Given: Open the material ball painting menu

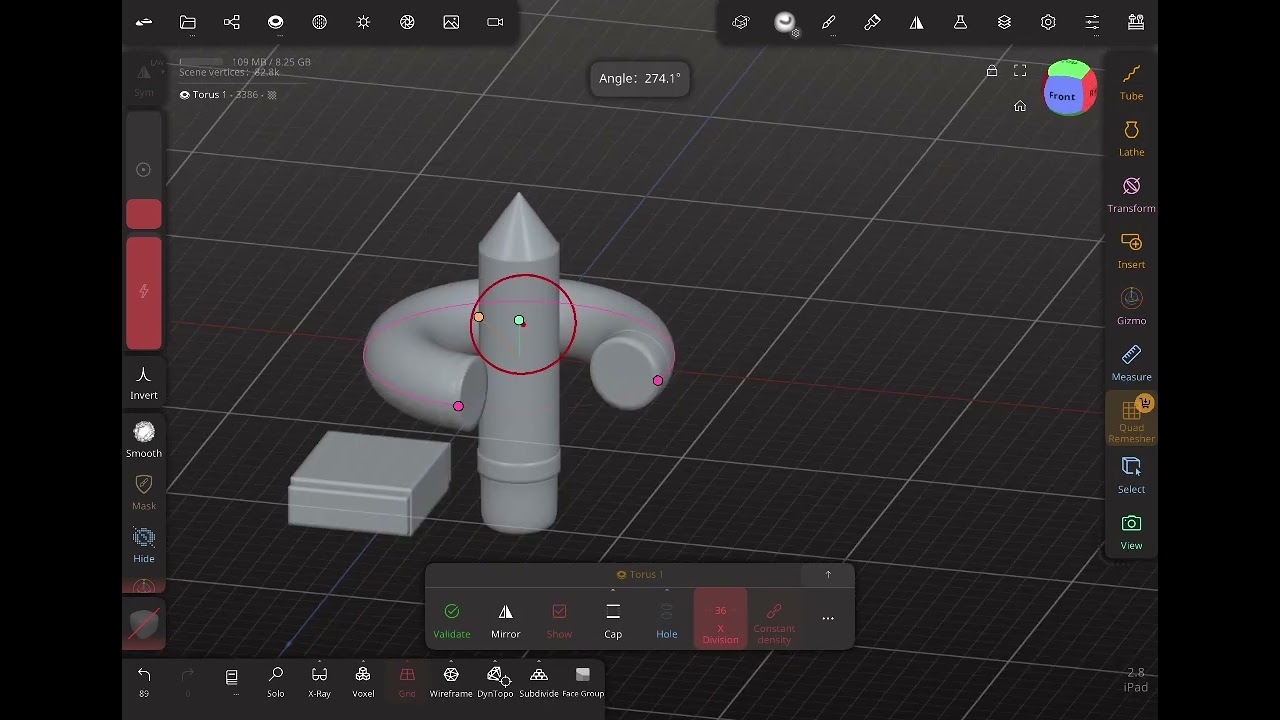Looking at the screenshot, I should (x=786, y=23).
